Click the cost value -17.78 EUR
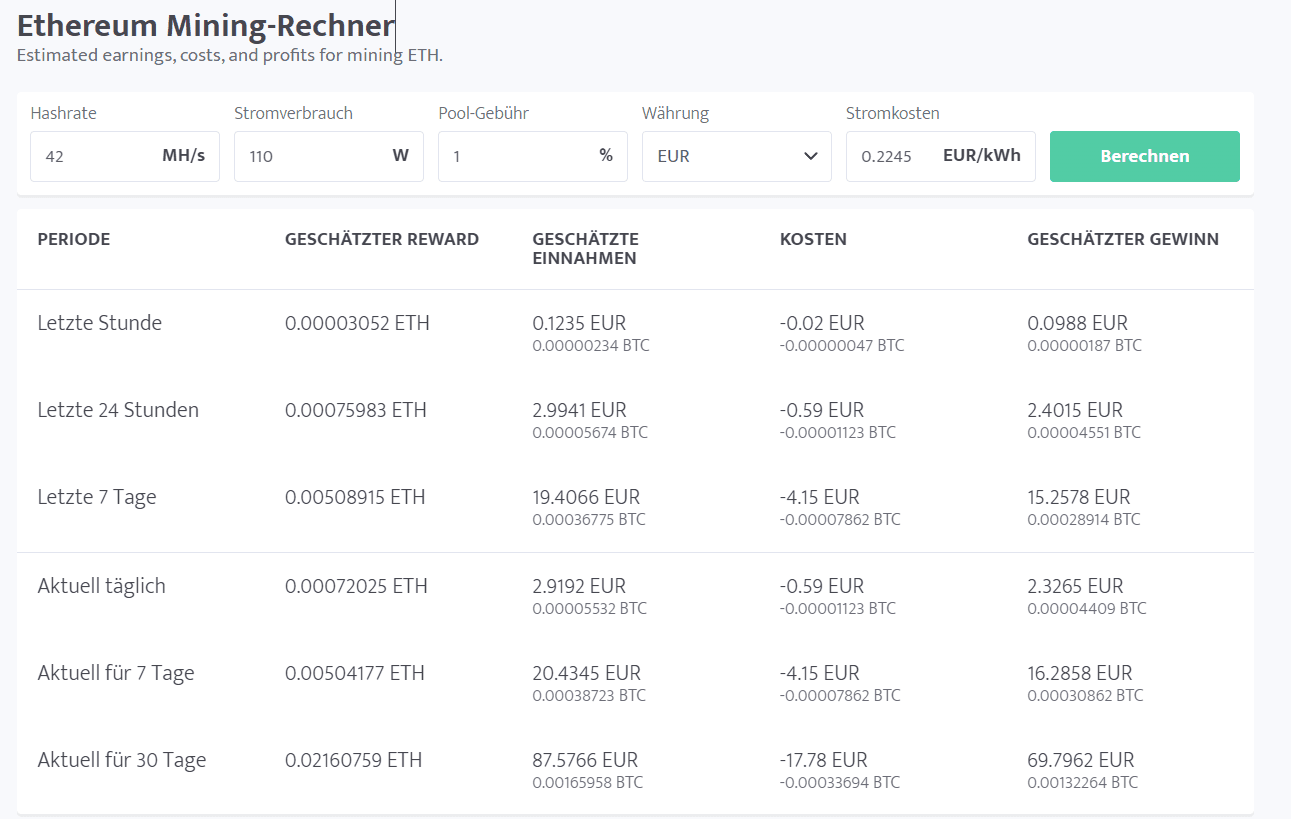Image resolution: width=1291 pixels, height=819 pixels. coord(823,760)
